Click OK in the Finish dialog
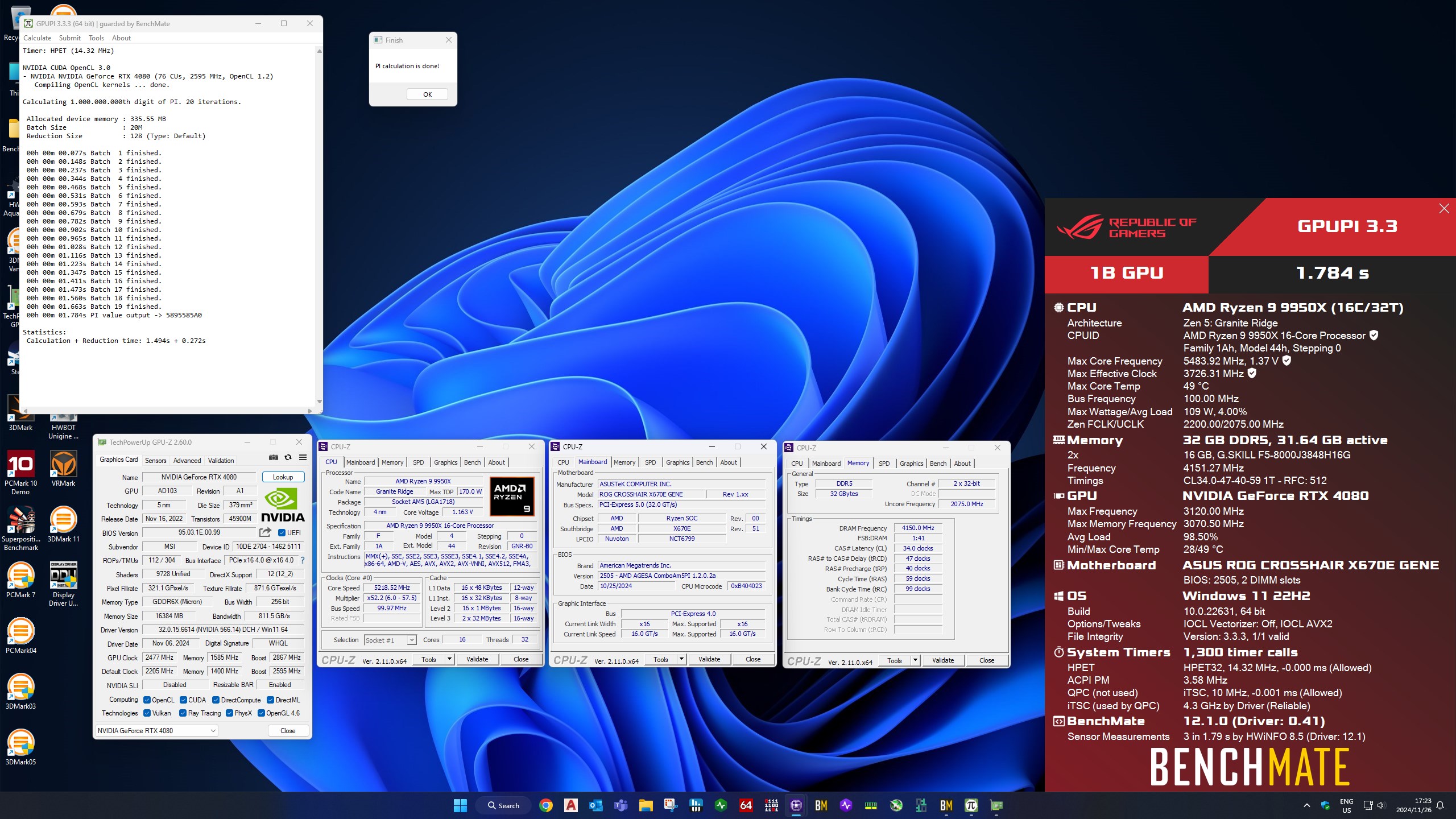The height and width of the screenshot is (819, 1456). coord(427,94)
